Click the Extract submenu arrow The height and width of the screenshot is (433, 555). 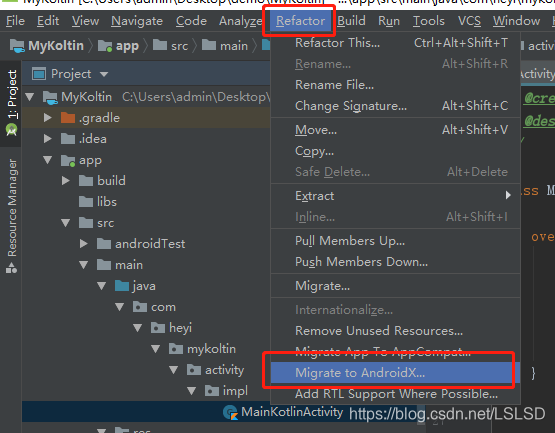[x=508, y=195]
